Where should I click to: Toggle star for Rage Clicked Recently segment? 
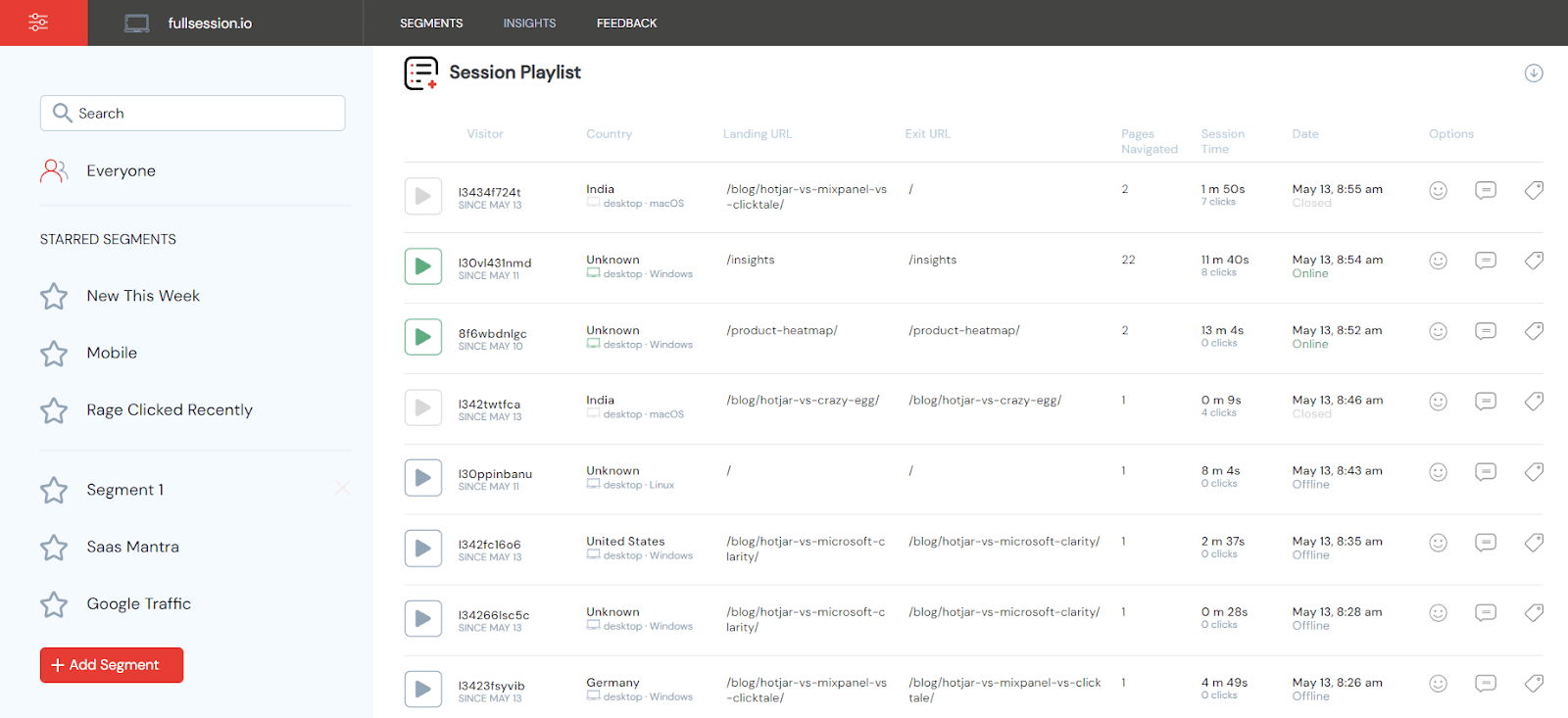54,409
